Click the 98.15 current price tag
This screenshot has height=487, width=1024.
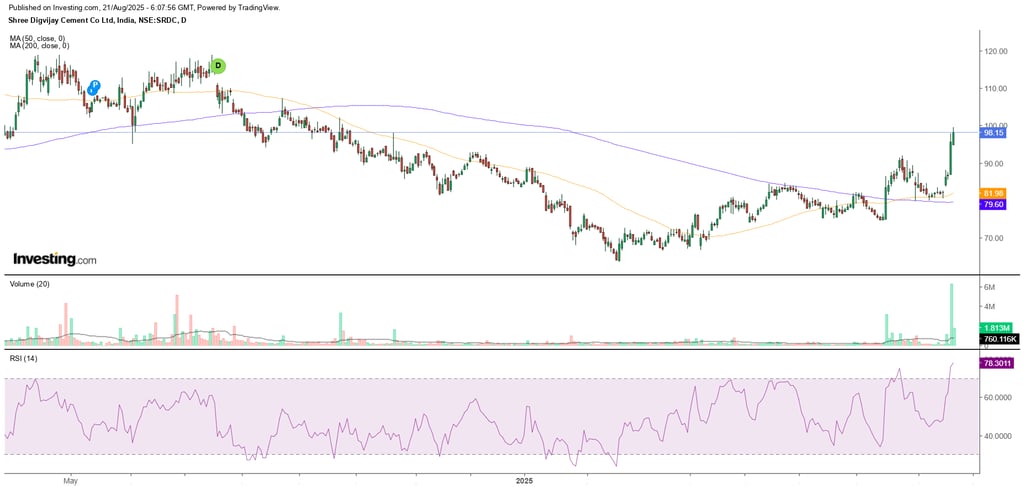coord(993,133)
